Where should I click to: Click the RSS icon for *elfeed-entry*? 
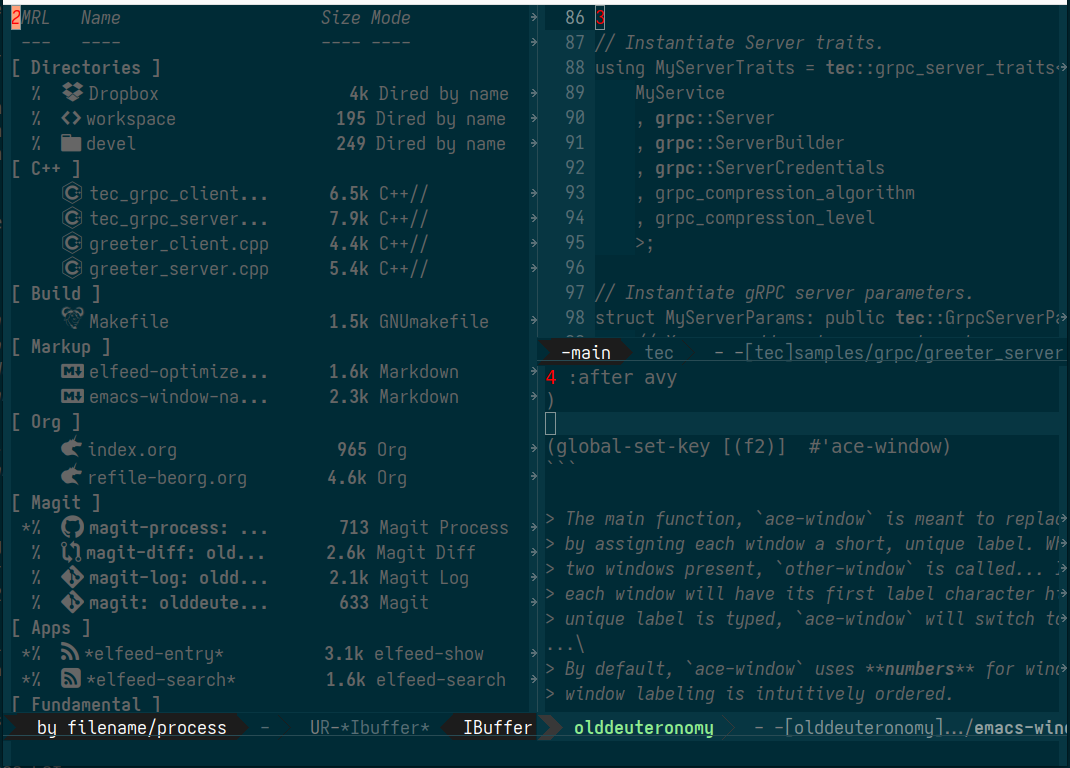pyautogui.click(x=70, y=653)
